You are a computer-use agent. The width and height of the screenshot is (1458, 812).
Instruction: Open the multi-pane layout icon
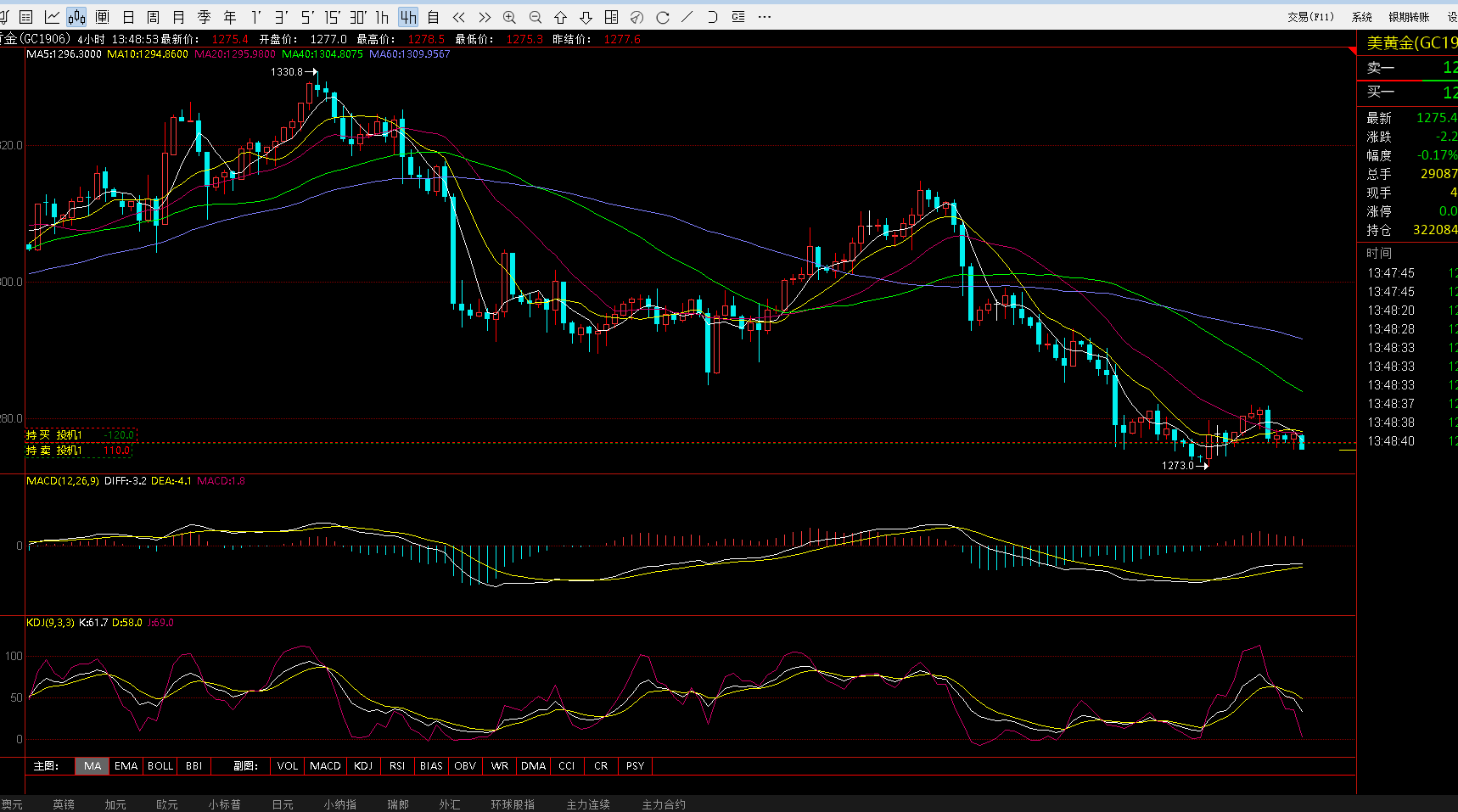pyautogui.click(x=612, y=17)
